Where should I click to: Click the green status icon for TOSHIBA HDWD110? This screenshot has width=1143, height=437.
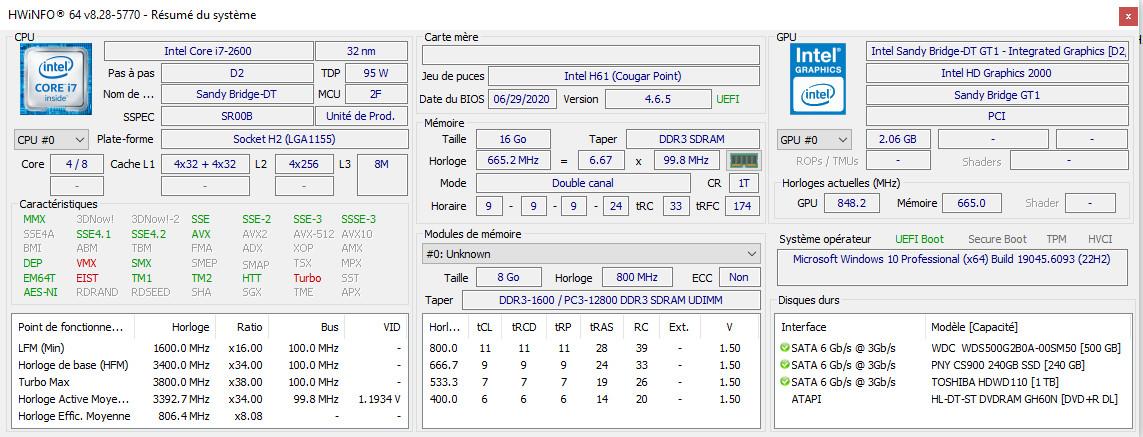784,382
